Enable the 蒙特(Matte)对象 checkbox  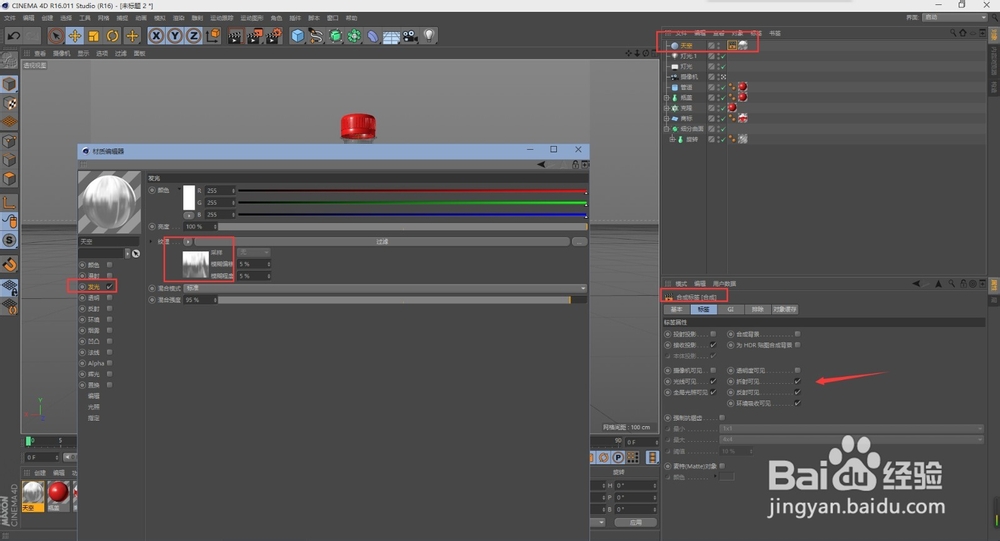coord(722,466)
